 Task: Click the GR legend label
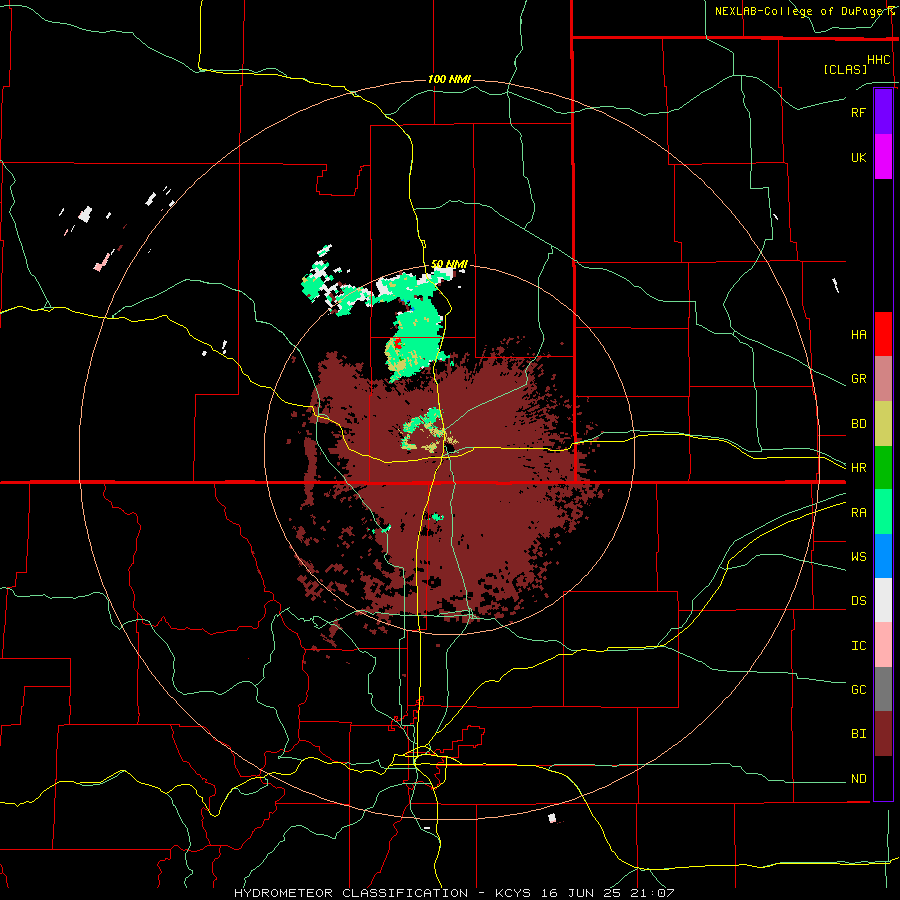(x=858, y=379)
